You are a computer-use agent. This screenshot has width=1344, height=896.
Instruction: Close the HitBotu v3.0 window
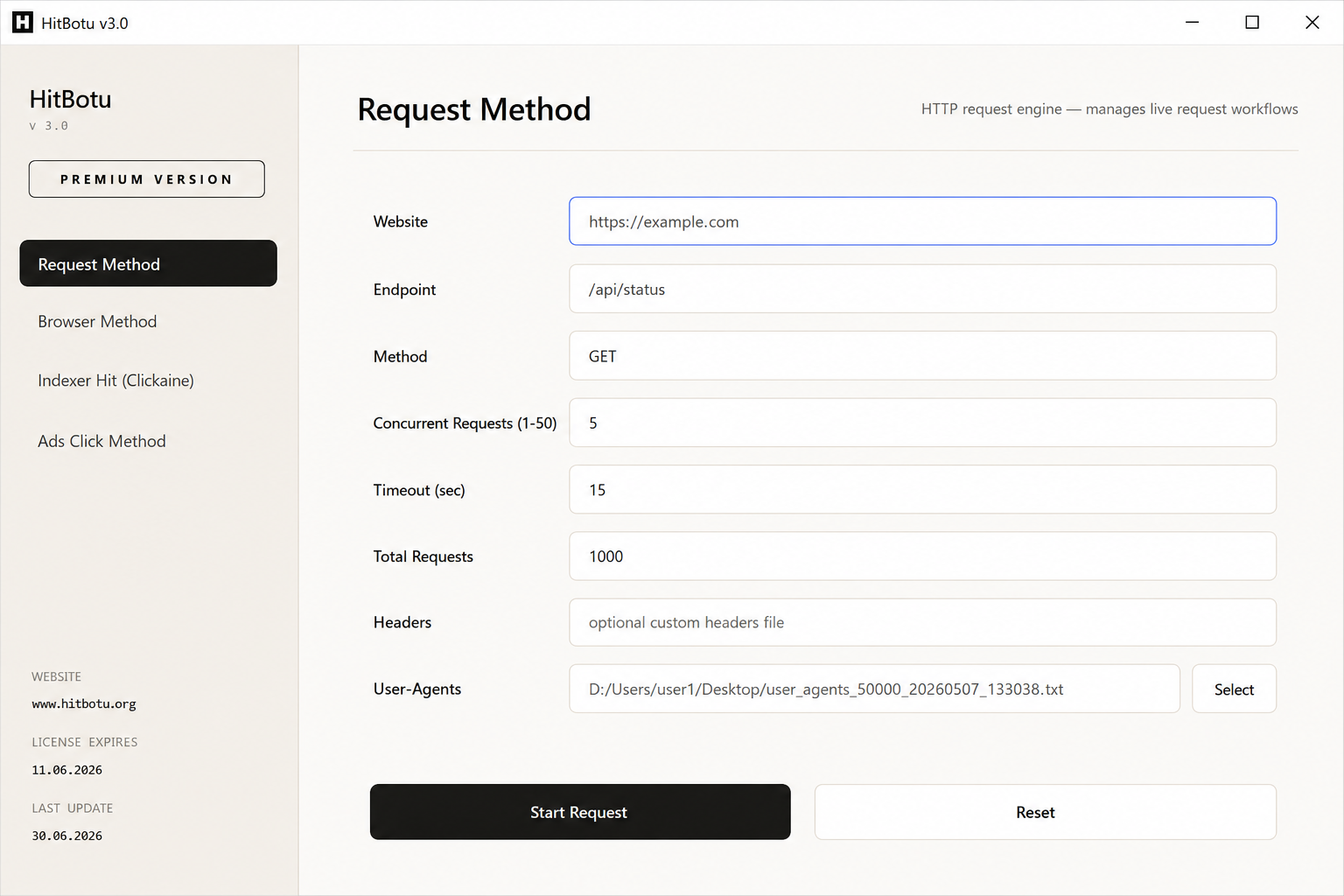1312,23
